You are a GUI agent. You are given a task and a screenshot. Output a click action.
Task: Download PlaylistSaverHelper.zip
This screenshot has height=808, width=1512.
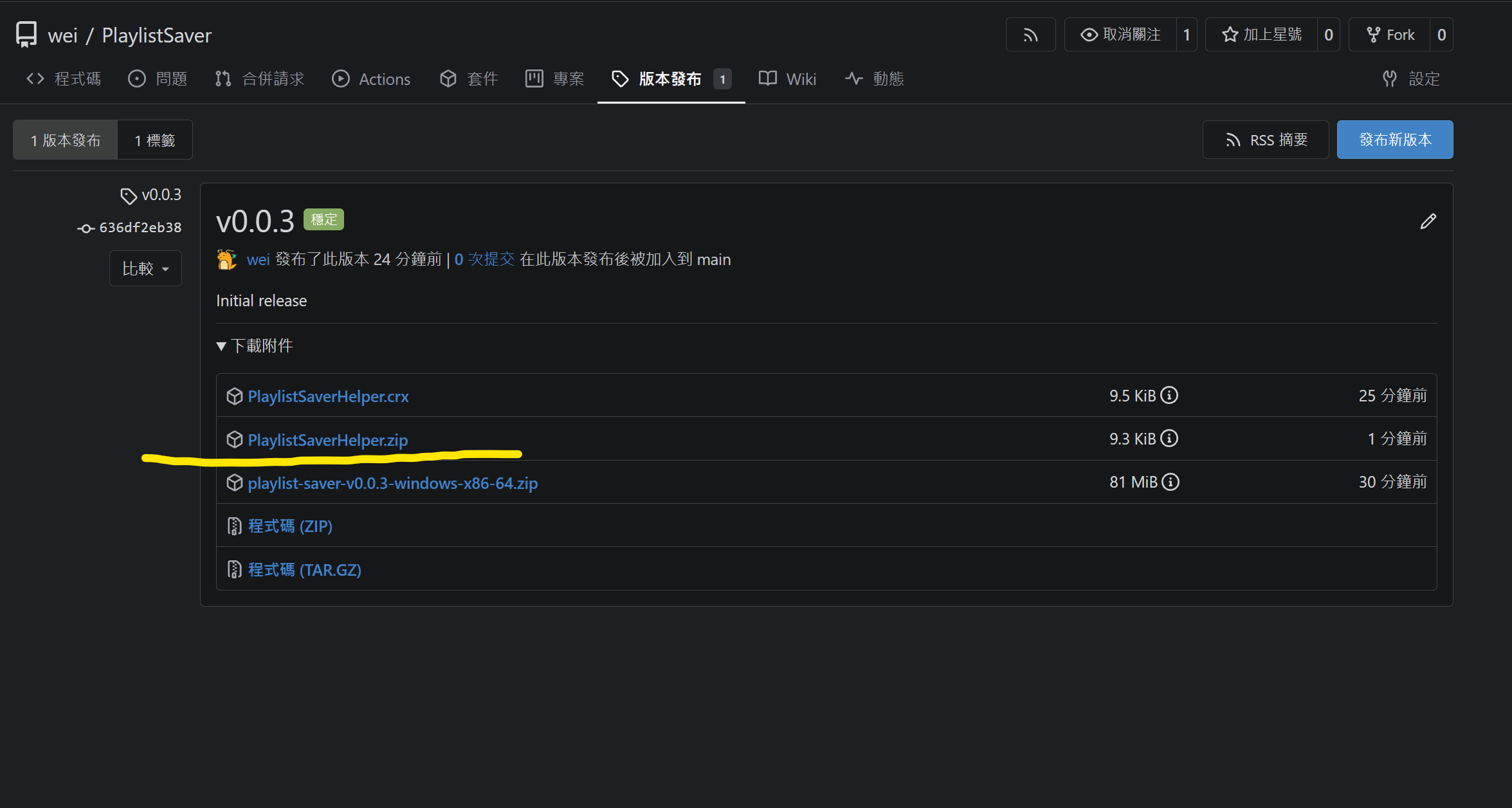[x=328, y=440]
